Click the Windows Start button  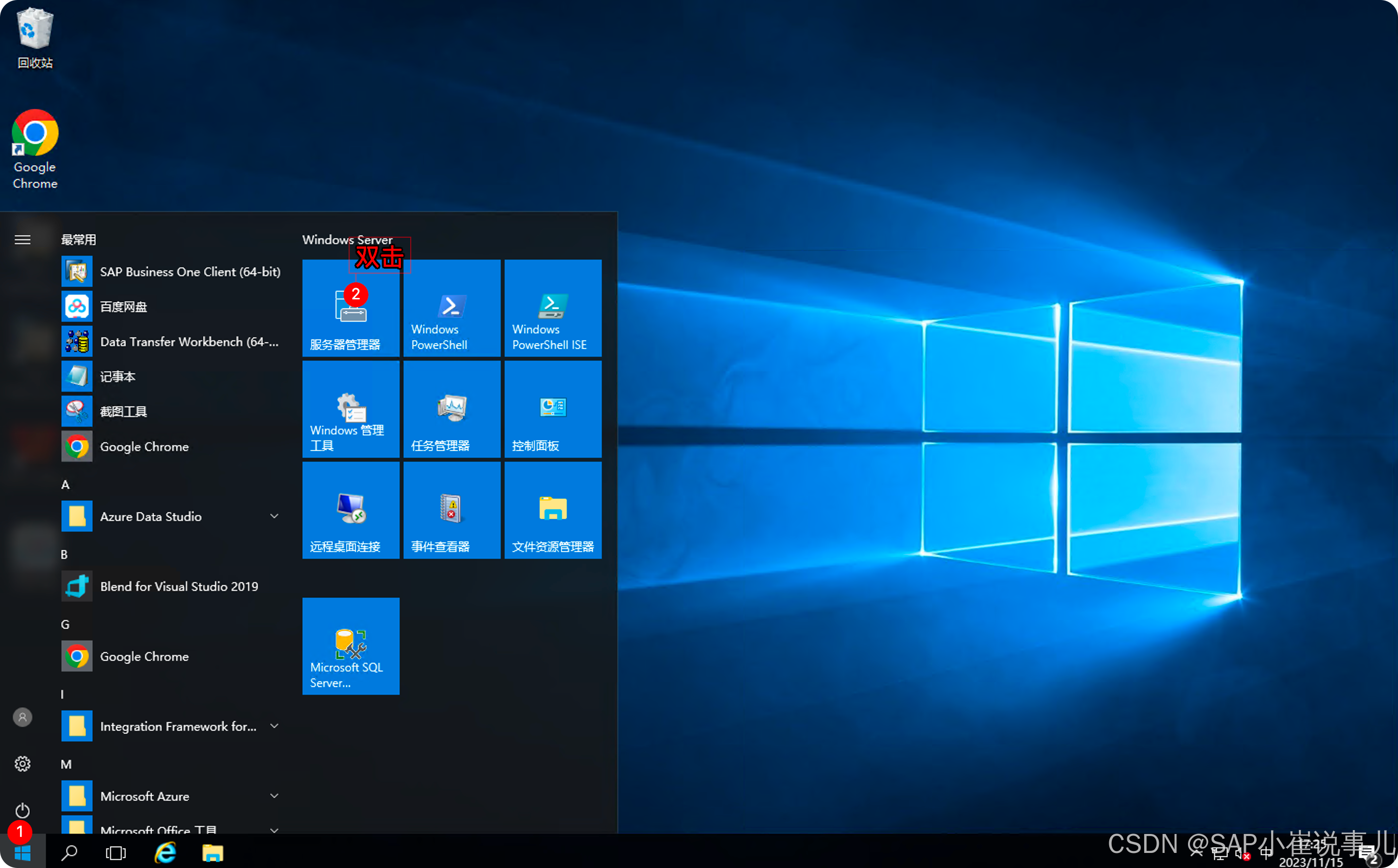pyautogui.click(x=22, y=852)
